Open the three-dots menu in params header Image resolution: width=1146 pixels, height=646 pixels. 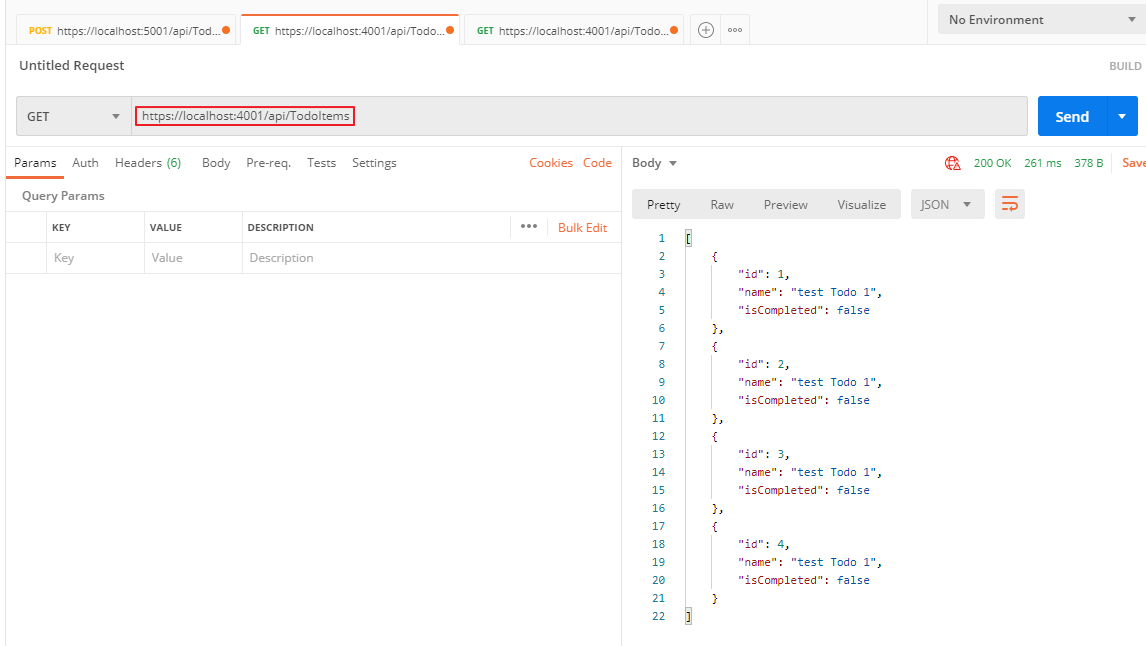[529, 227]
